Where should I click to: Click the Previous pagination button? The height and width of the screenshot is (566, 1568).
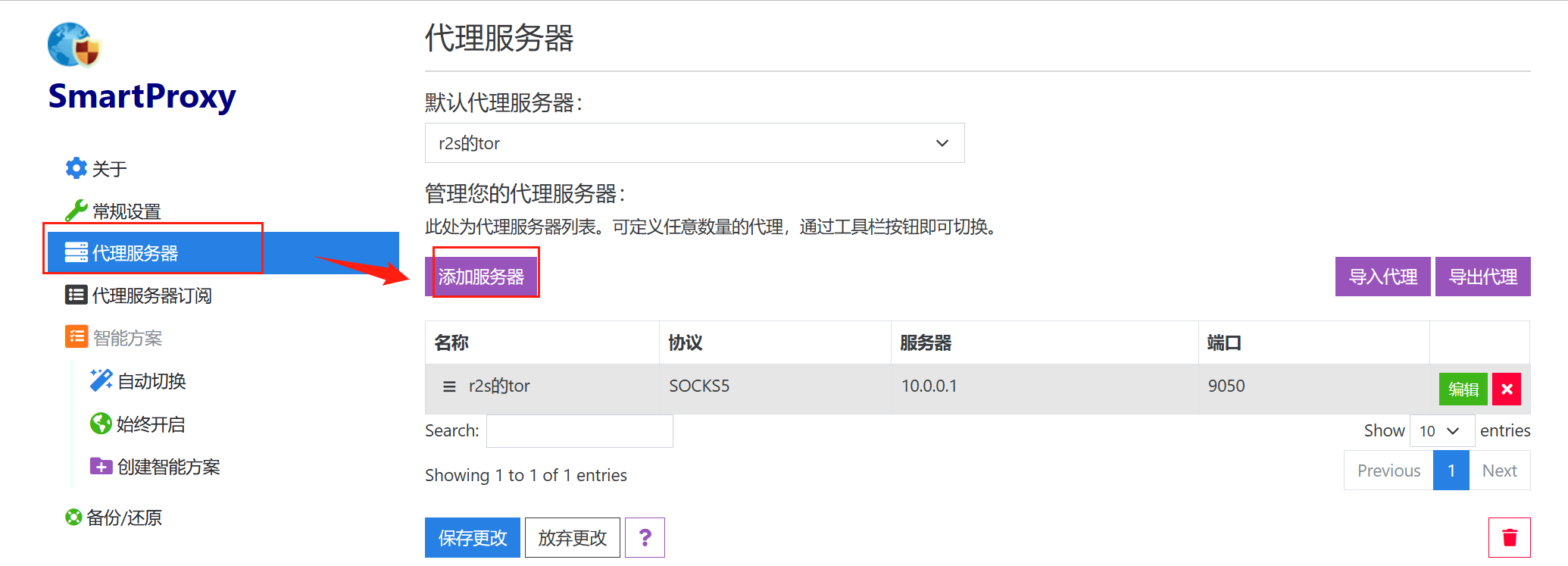click(1388, 471)
